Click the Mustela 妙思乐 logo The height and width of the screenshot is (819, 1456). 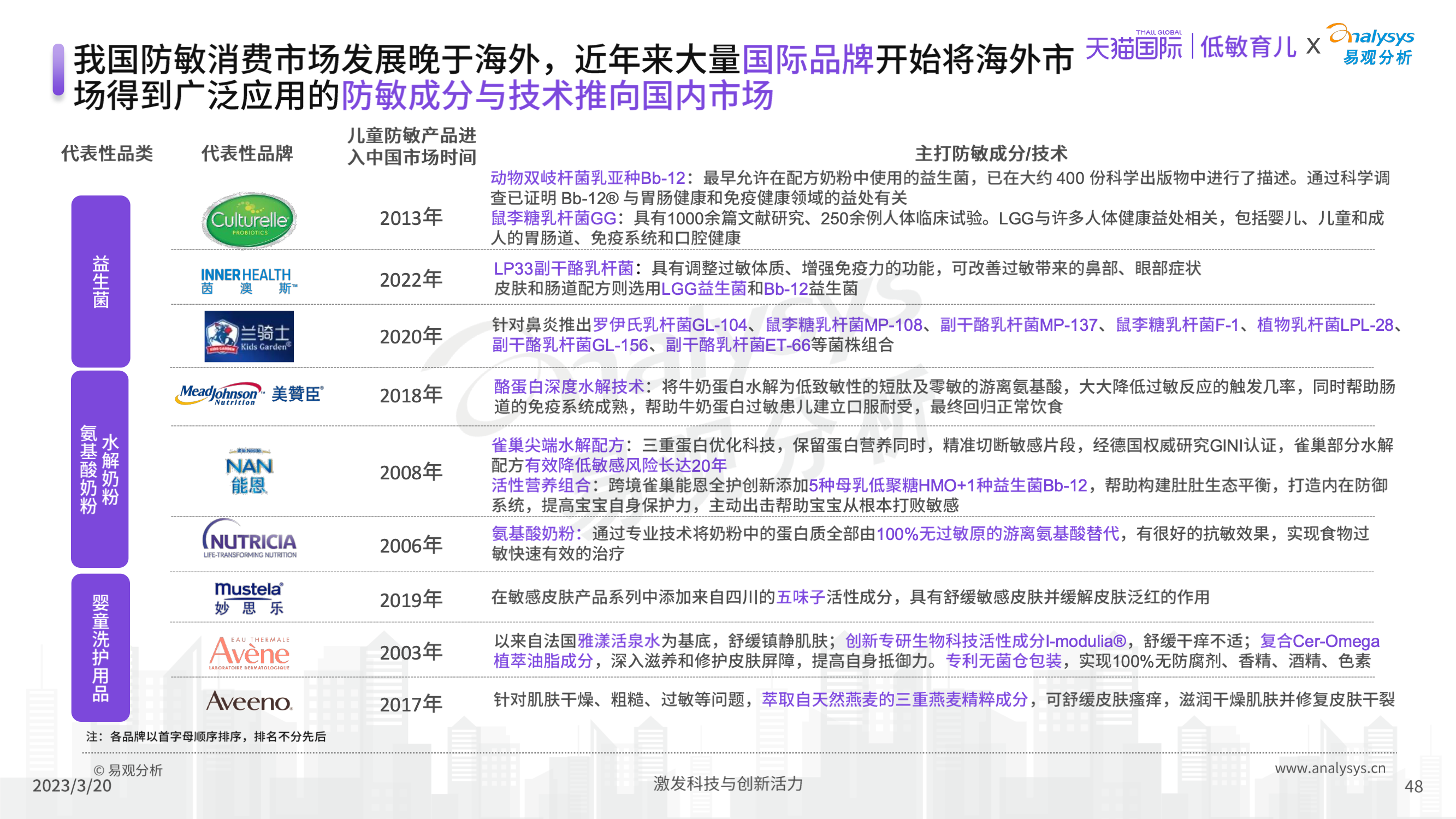(249, 598)
